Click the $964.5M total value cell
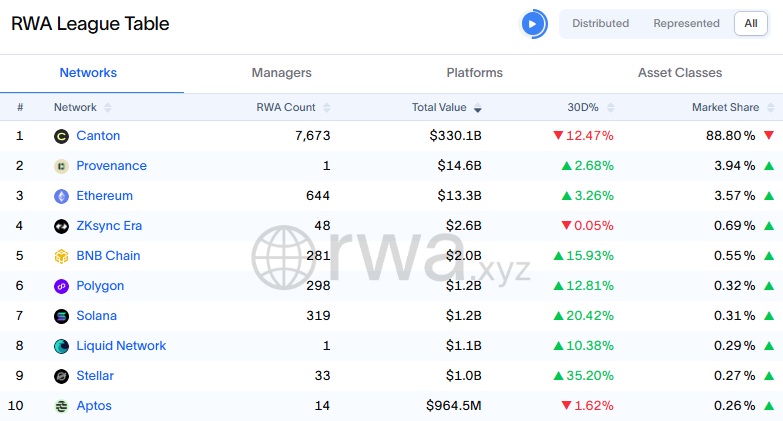783x421 pixels. 453,406
